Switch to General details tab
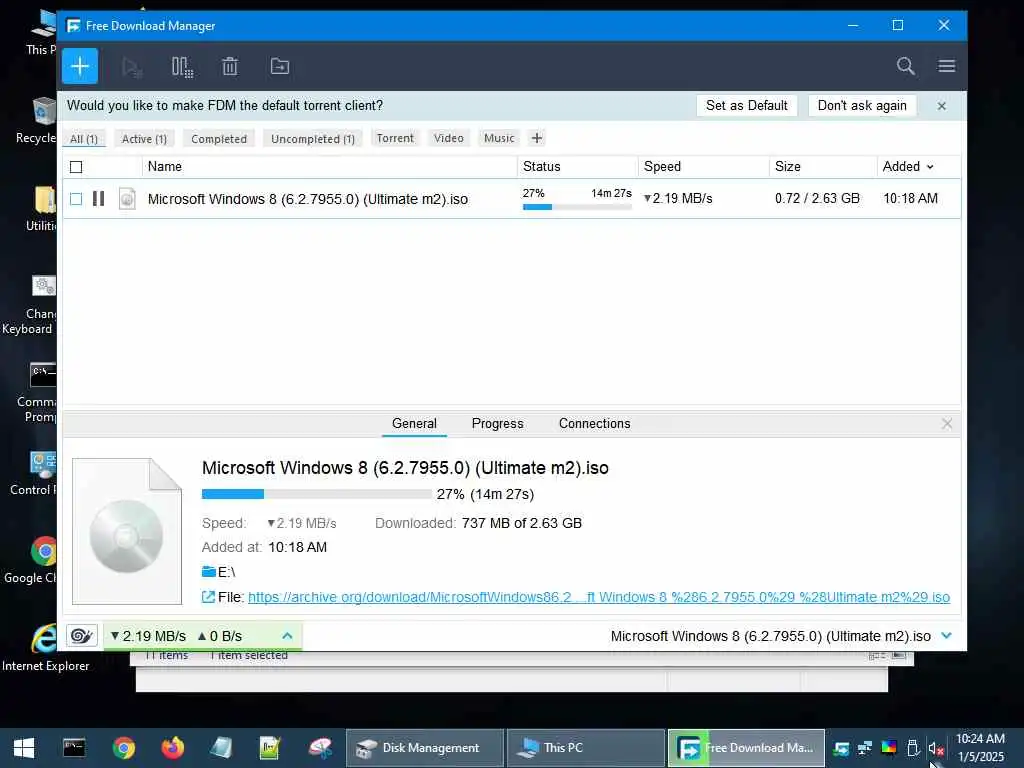The image size is (1024, 768). pyautogui.click(x=414, y=424)
